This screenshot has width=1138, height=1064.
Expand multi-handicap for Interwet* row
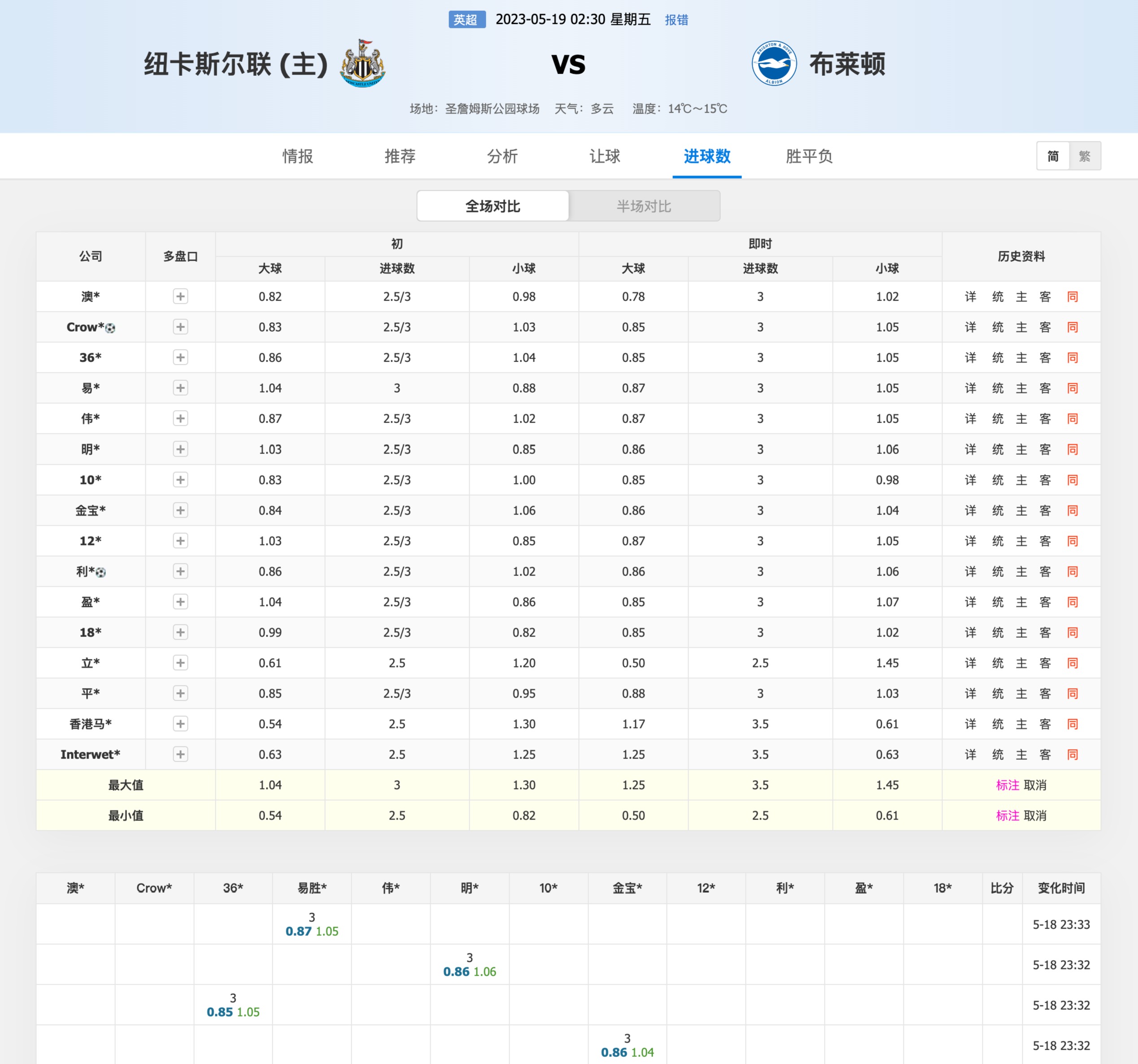180,754
